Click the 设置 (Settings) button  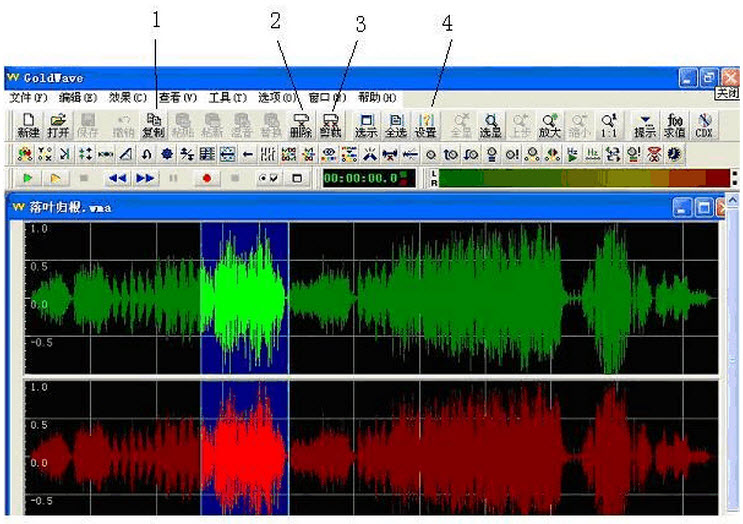coord(426,124)
